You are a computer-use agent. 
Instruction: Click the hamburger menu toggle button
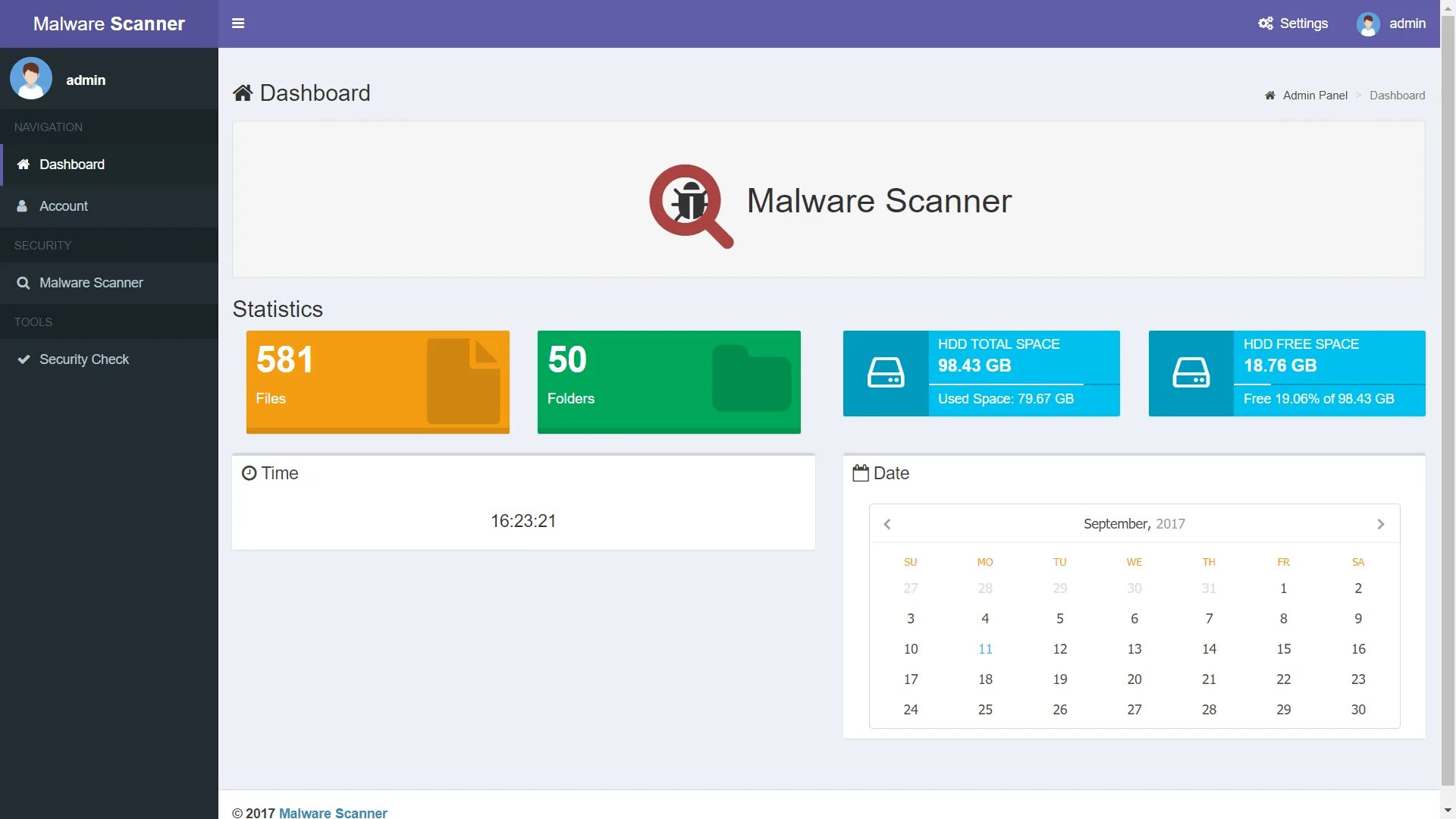(x=236, y=22)
